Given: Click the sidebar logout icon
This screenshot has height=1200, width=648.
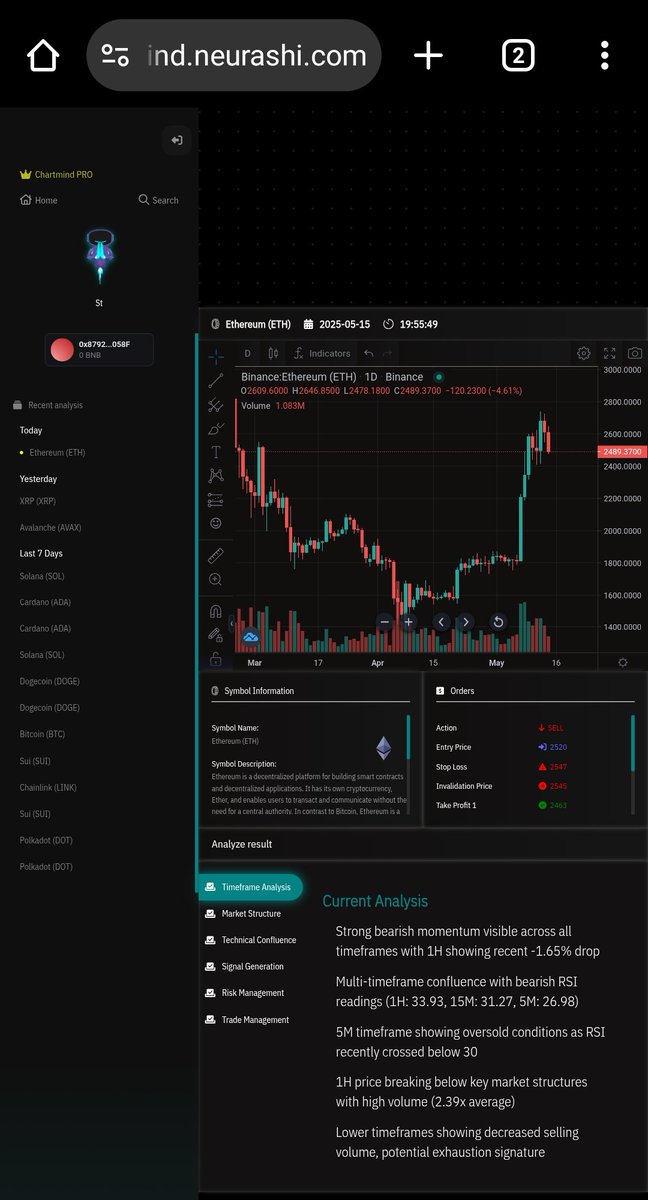Looking at the screenshot, I should coord(176,140).
